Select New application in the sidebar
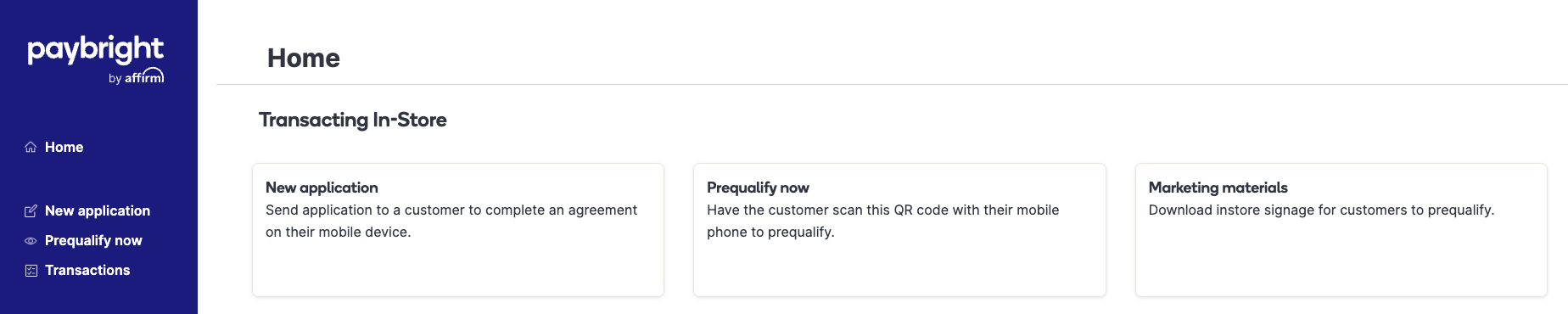Screen dimensions: 1568x314 pyautogui.click(x=98, y=211)
